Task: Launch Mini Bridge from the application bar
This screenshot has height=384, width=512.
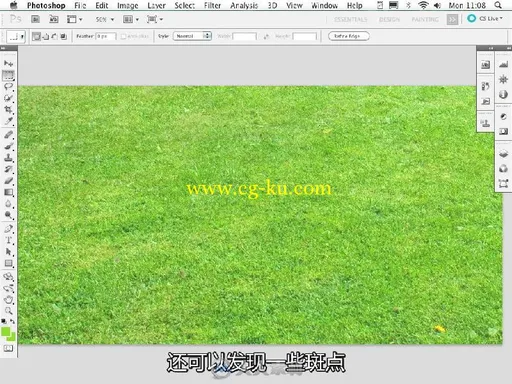Action: [54, 19]
